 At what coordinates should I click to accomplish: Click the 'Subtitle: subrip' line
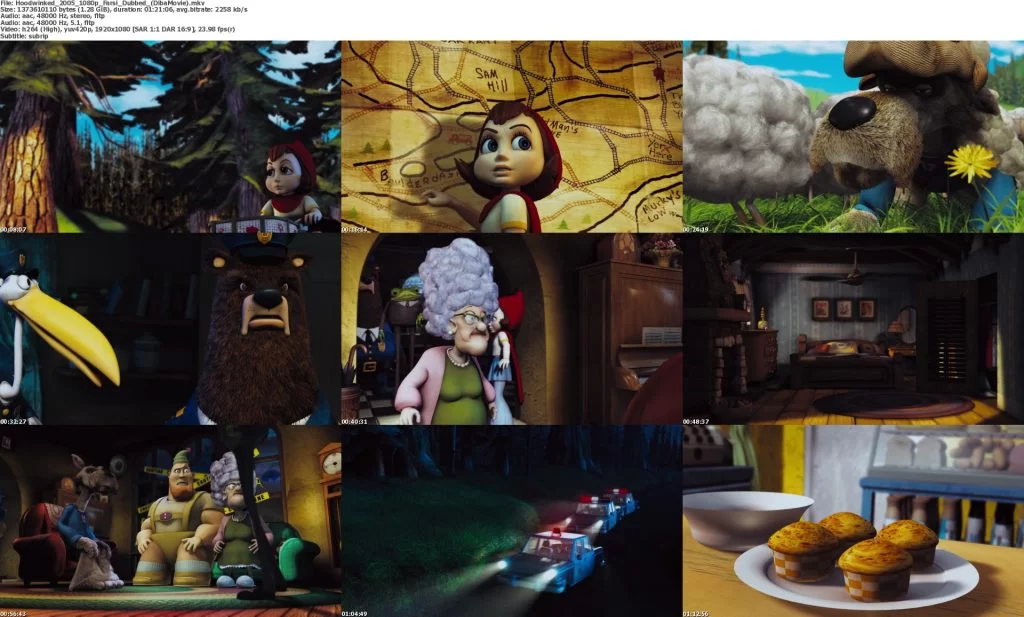pyautogui.click(x=24, y=36)
